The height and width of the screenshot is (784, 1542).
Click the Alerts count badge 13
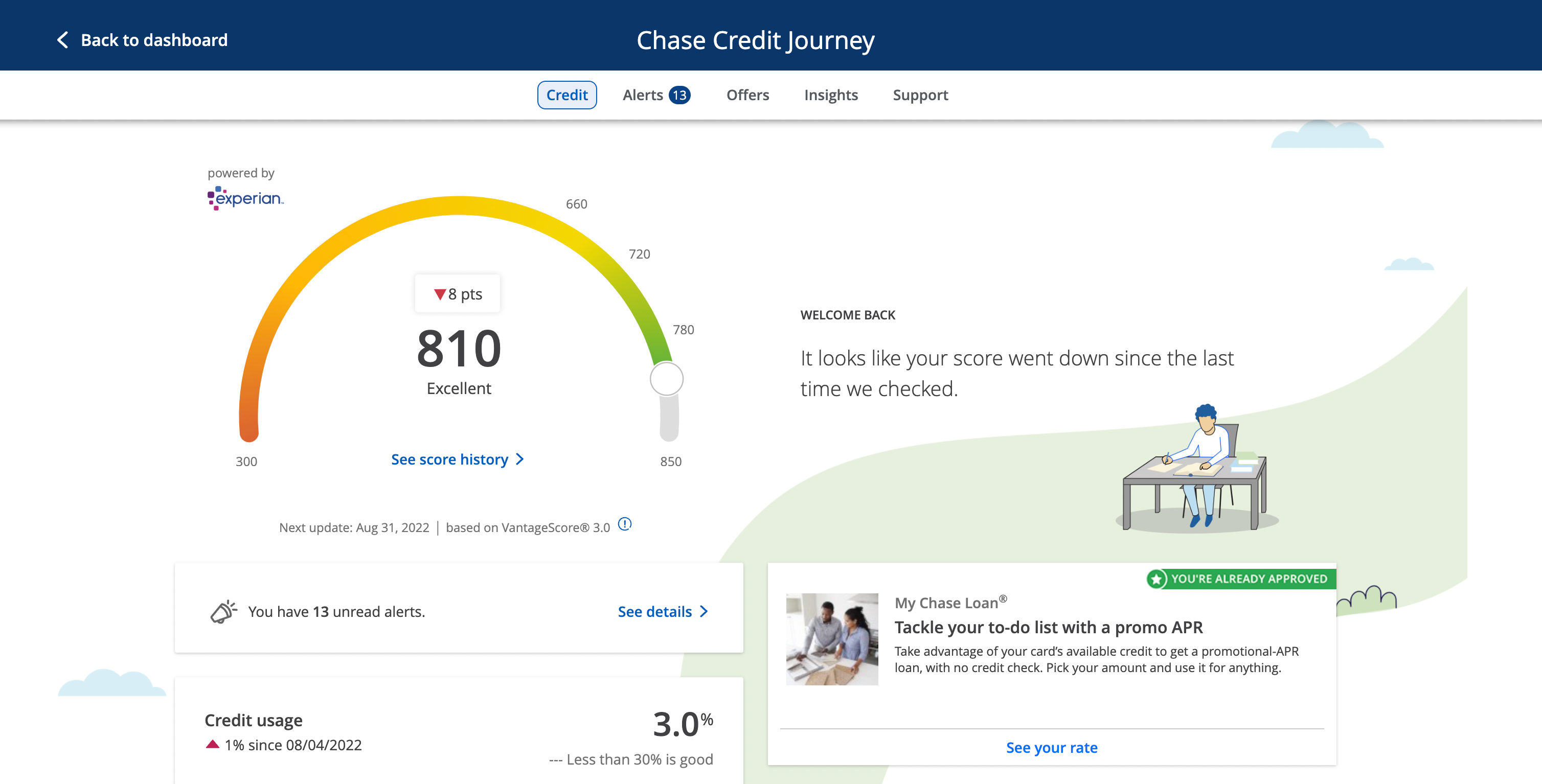coord(679,95)
